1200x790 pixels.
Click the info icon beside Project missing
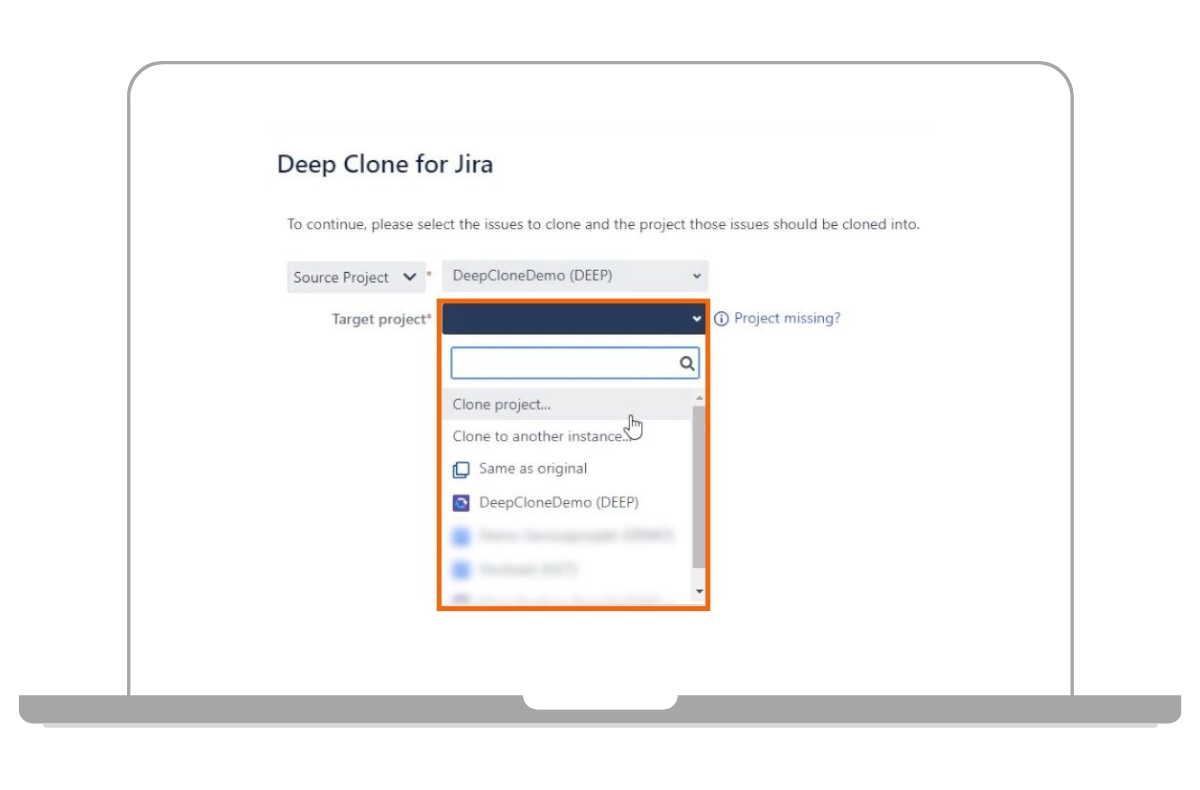tap(721, 319)
